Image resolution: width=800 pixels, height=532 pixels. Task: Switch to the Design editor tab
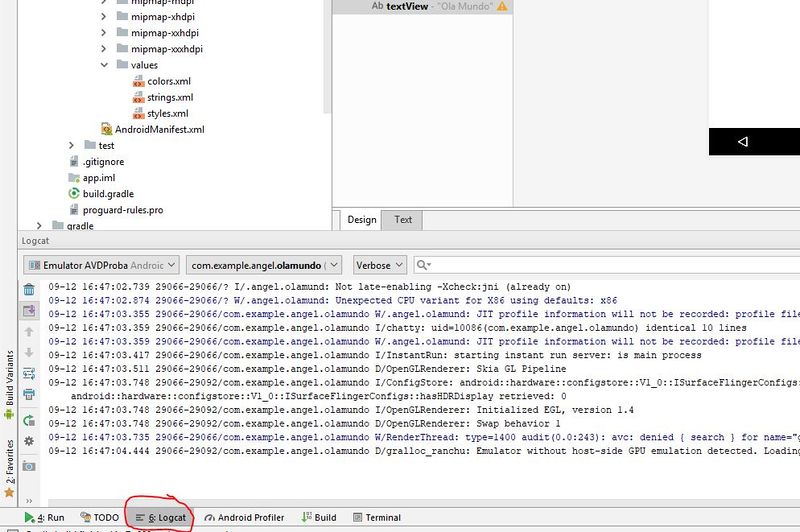tap(361, 220)
